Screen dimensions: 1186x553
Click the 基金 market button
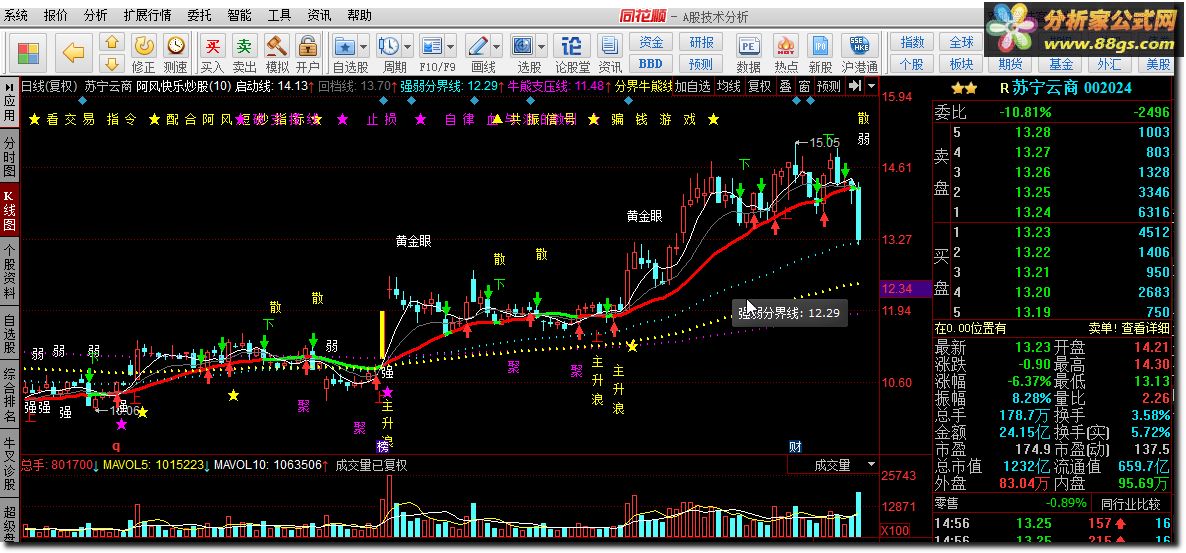point(1060,64)
